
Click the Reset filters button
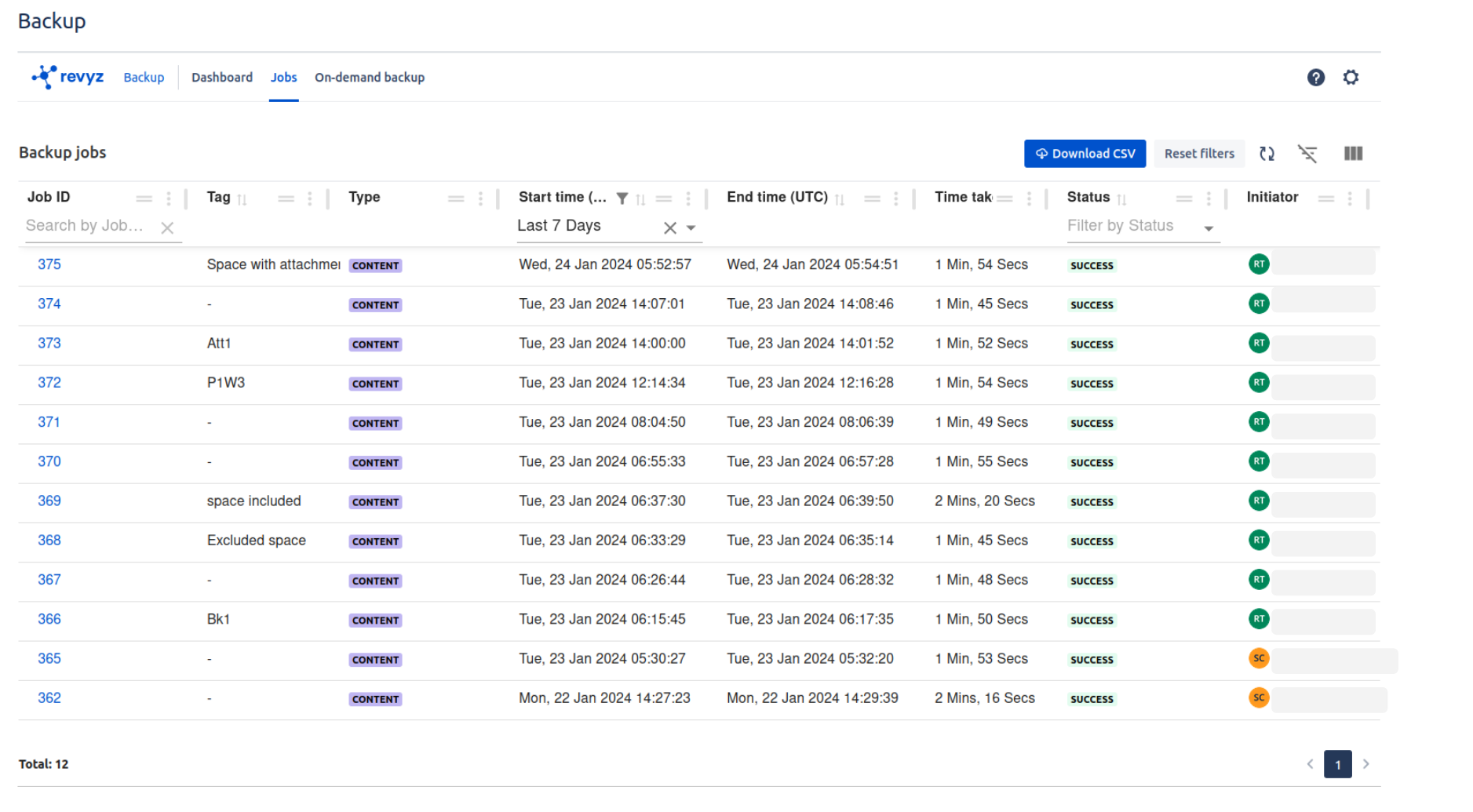1198,154
